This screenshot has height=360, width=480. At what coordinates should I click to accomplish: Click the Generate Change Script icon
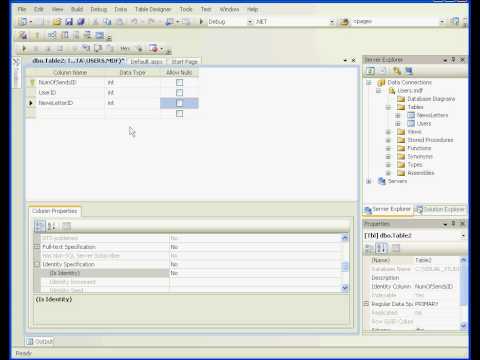[x=23, y=35]
